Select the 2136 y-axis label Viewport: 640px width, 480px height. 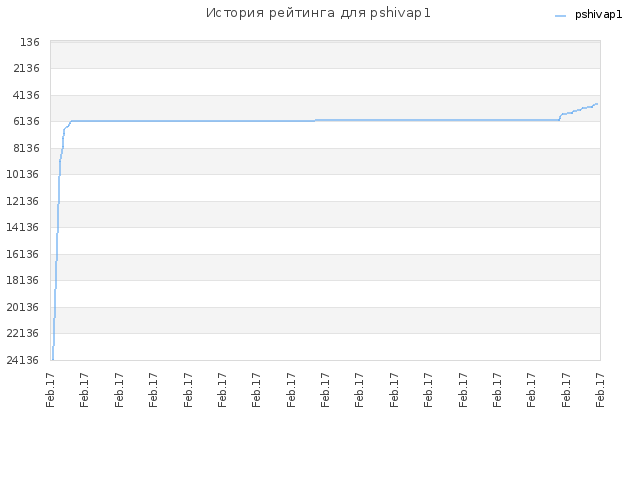pos(26,68)
